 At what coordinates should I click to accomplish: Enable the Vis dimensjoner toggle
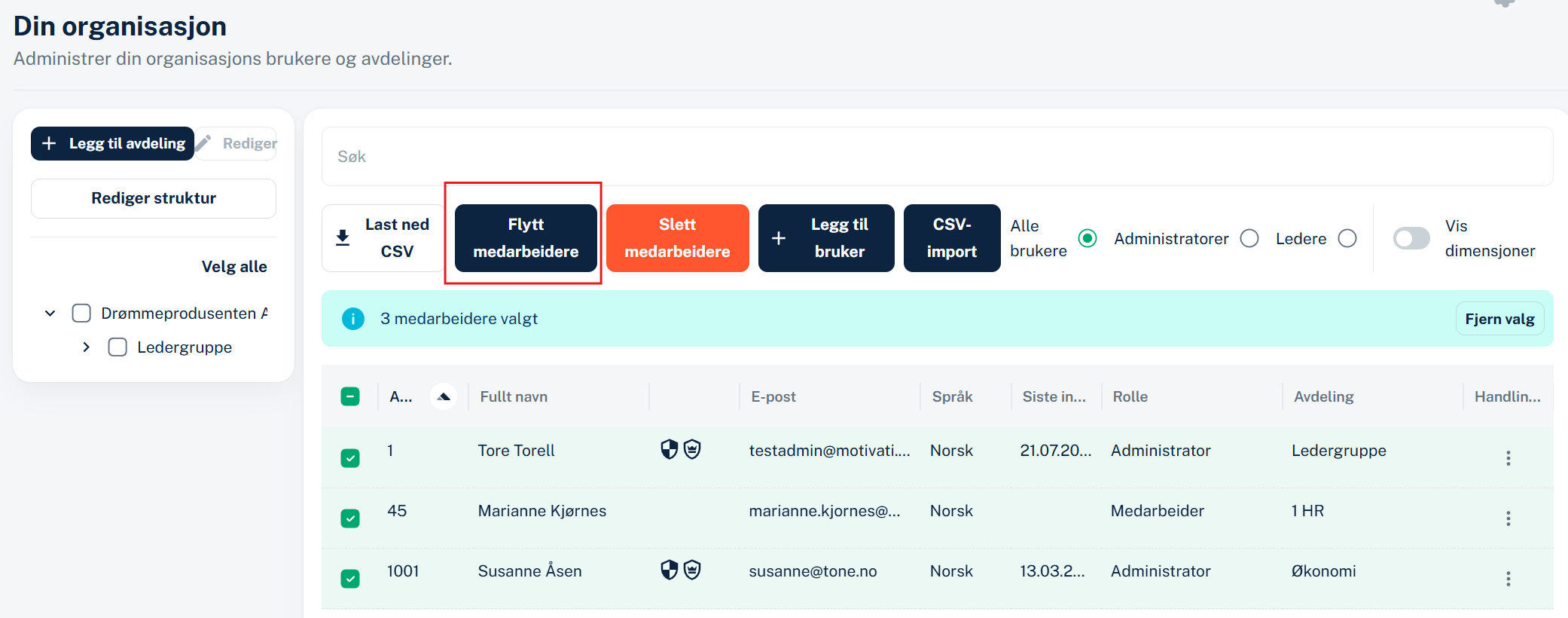(1411, 238)
